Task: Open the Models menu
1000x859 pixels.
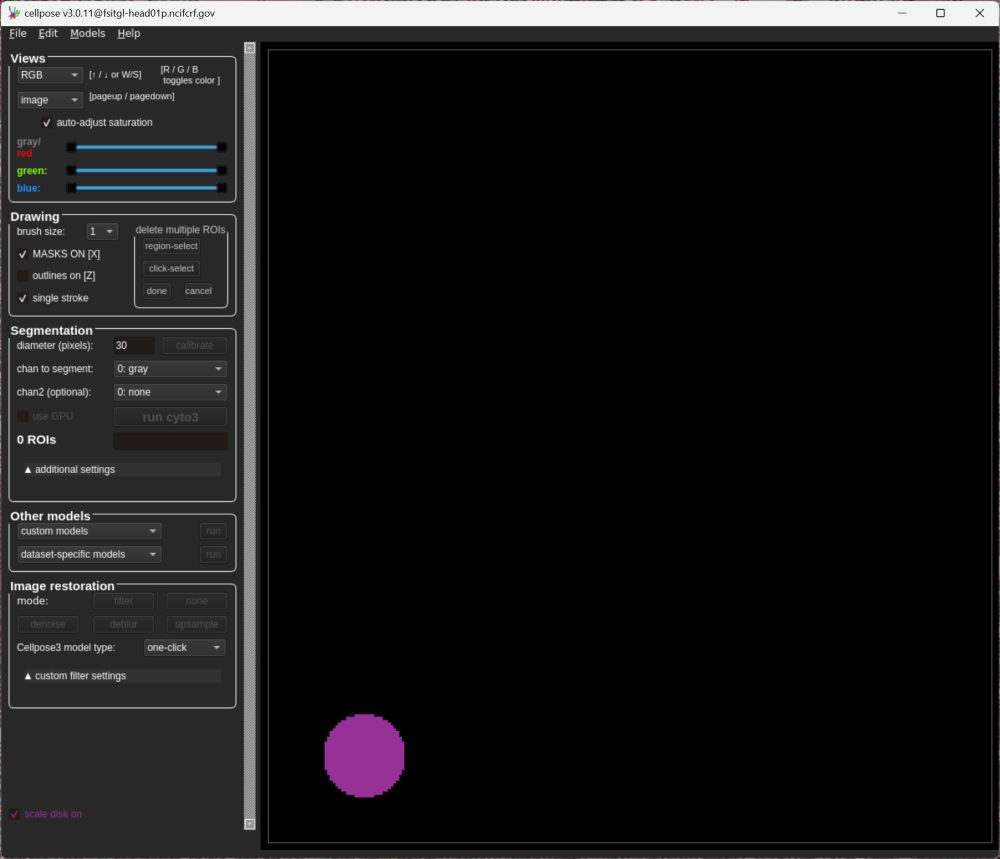Action: coord(87,33)
